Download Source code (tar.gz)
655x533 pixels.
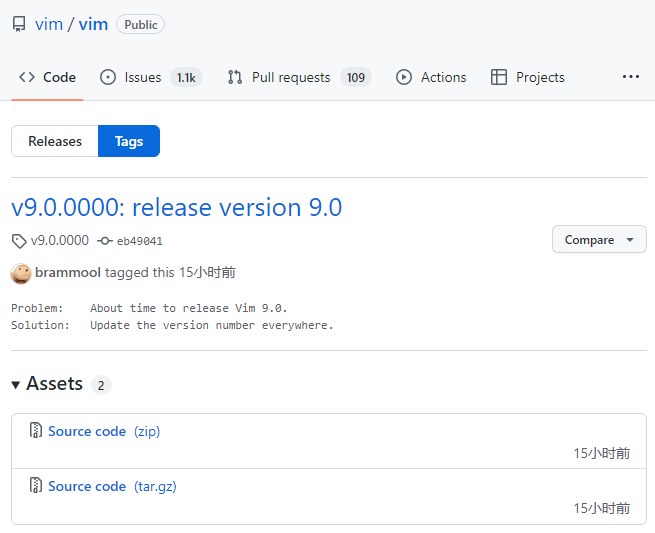[x=112, y=486]
